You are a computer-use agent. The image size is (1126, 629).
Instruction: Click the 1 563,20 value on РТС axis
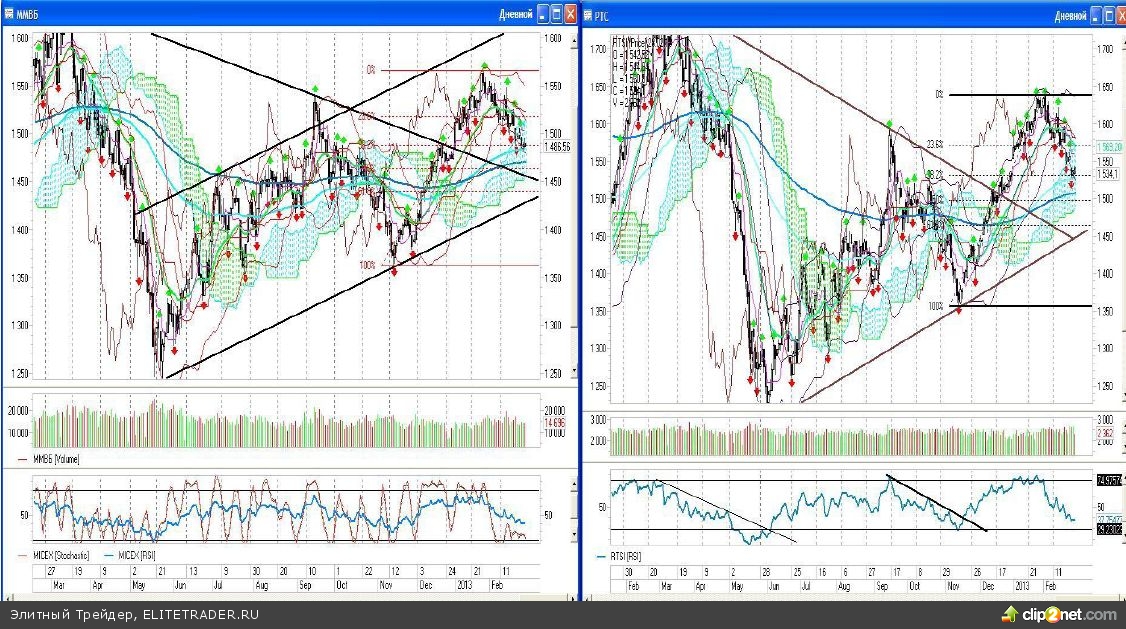(1109, 146)
